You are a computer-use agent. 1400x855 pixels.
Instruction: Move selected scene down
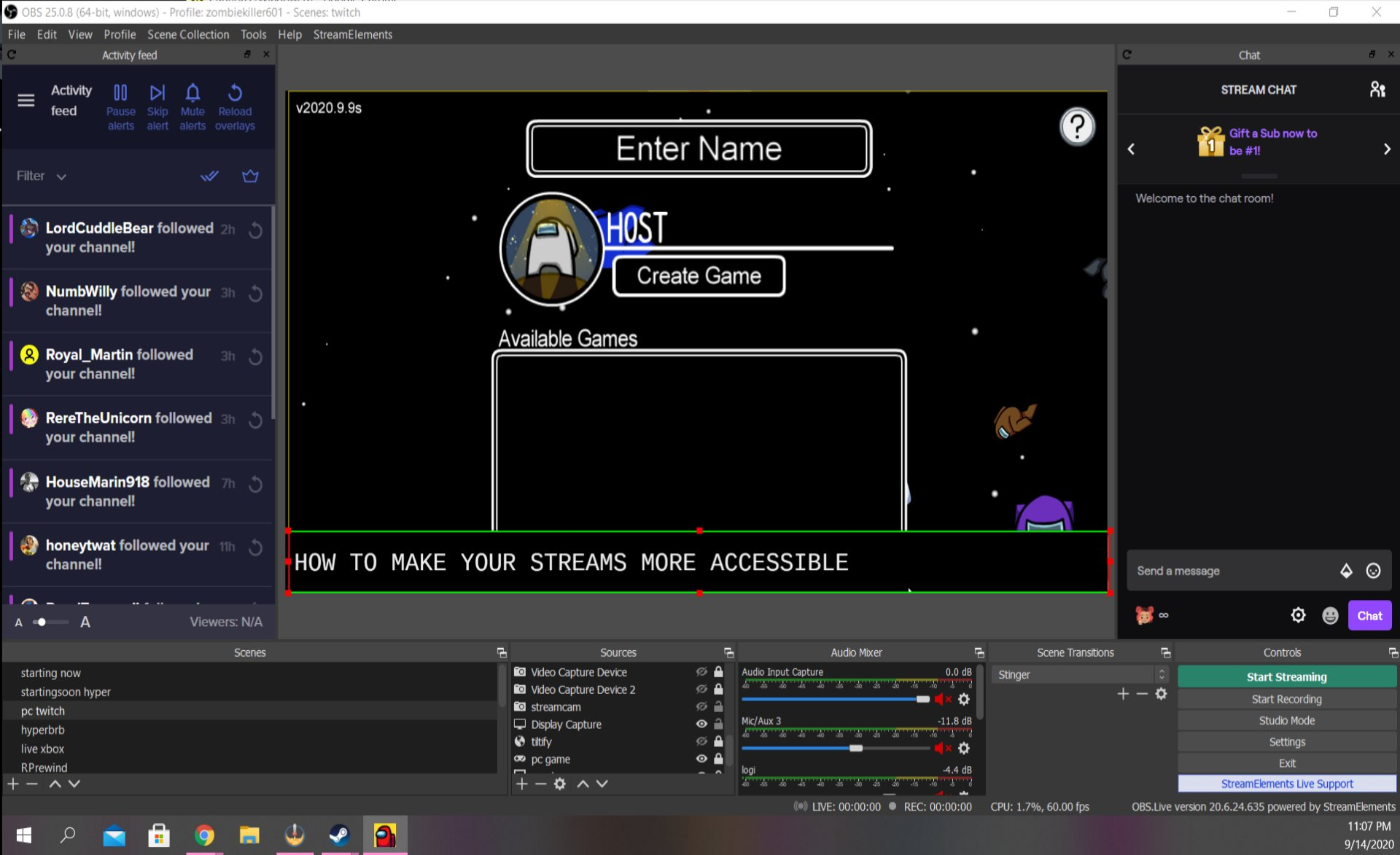point(74,784)
